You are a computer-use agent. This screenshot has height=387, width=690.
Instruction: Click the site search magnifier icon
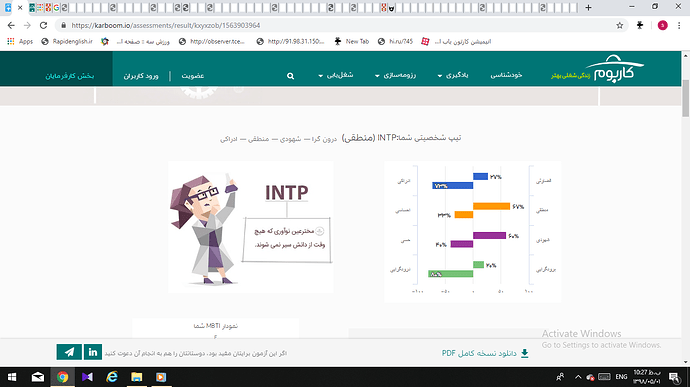(290, 76)
